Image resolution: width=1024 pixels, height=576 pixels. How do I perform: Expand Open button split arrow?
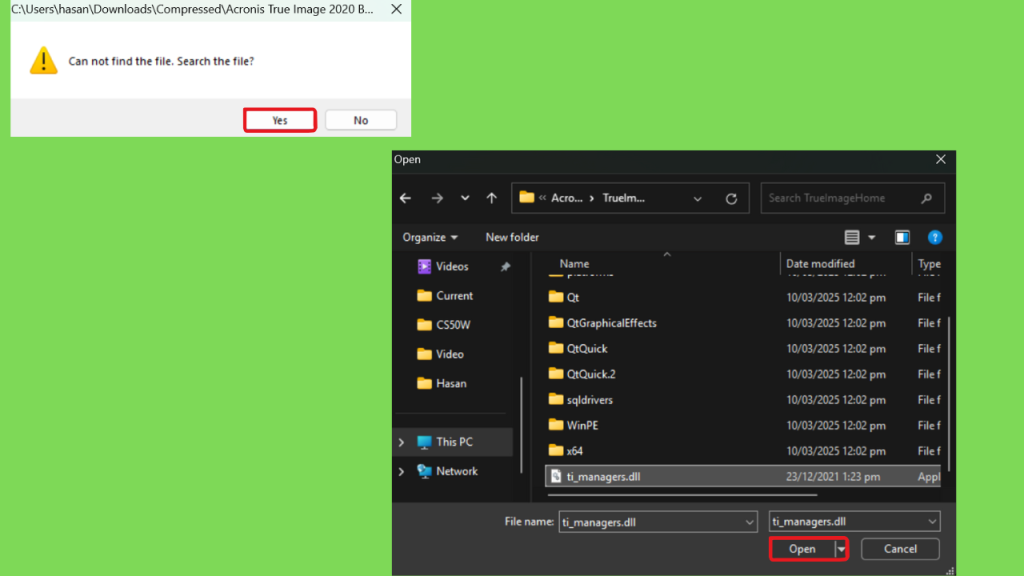[841, 549]
